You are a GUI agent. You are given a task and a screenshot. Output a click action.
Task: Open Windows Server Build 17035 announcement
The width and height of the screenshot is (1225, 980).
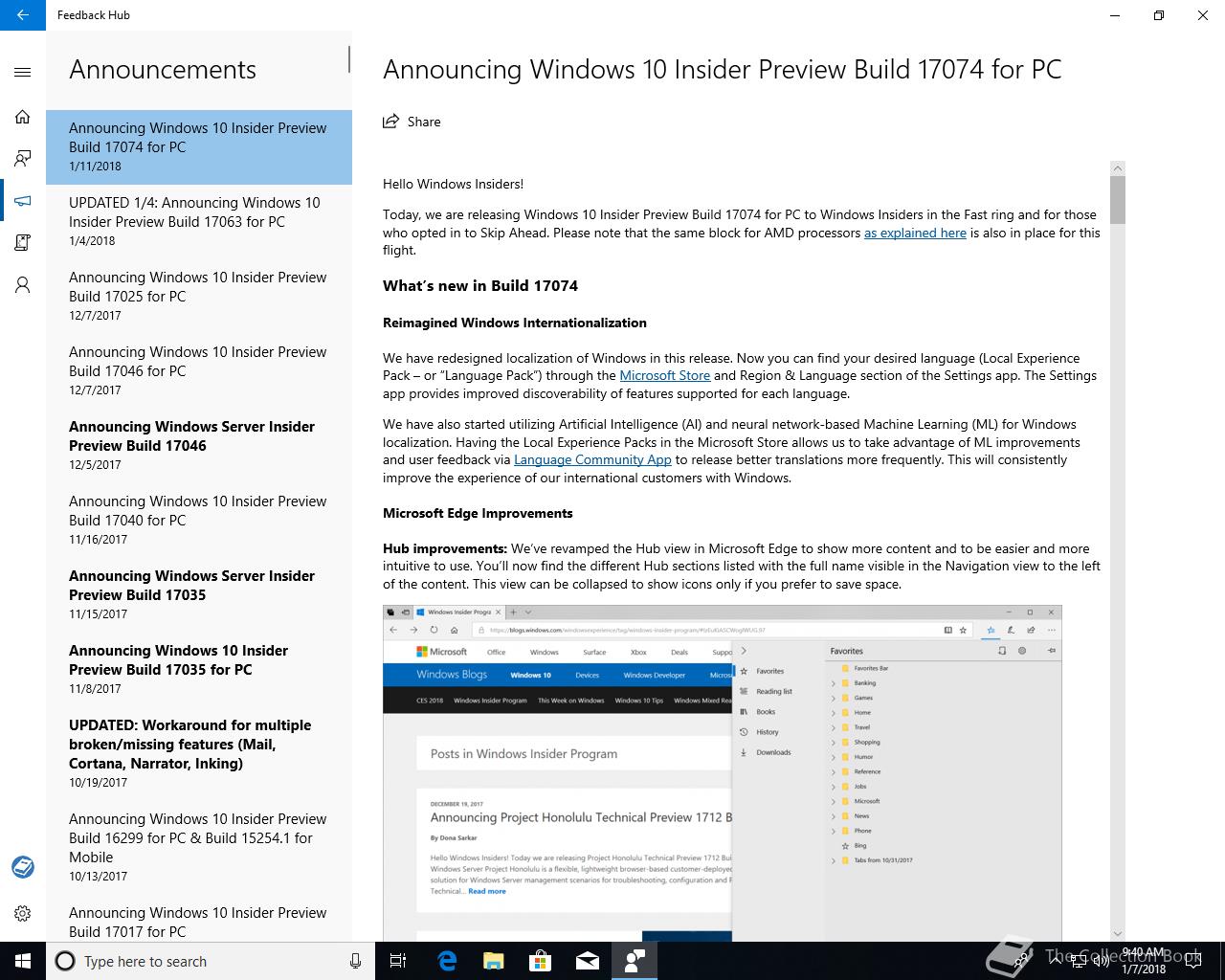point(199,594)
